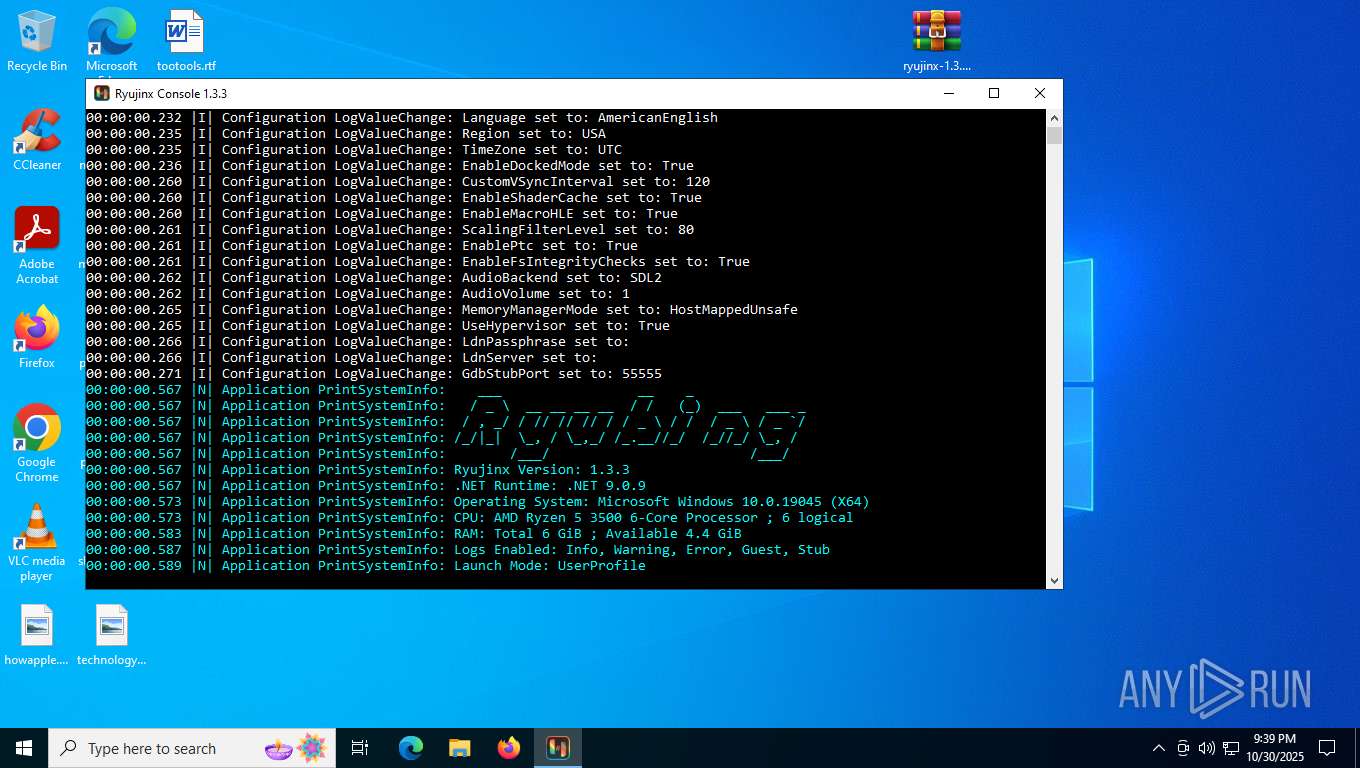Open the notification center

click(x=1327, y=748)
